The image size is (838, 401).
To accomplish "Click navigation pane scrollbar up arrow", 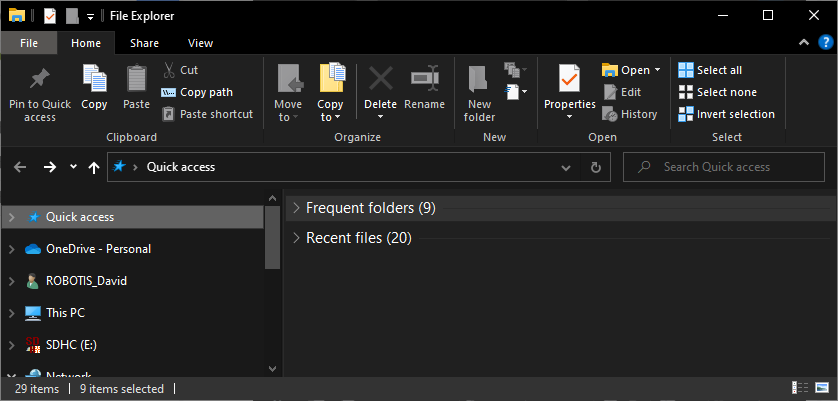I will [x=272, y=198].
